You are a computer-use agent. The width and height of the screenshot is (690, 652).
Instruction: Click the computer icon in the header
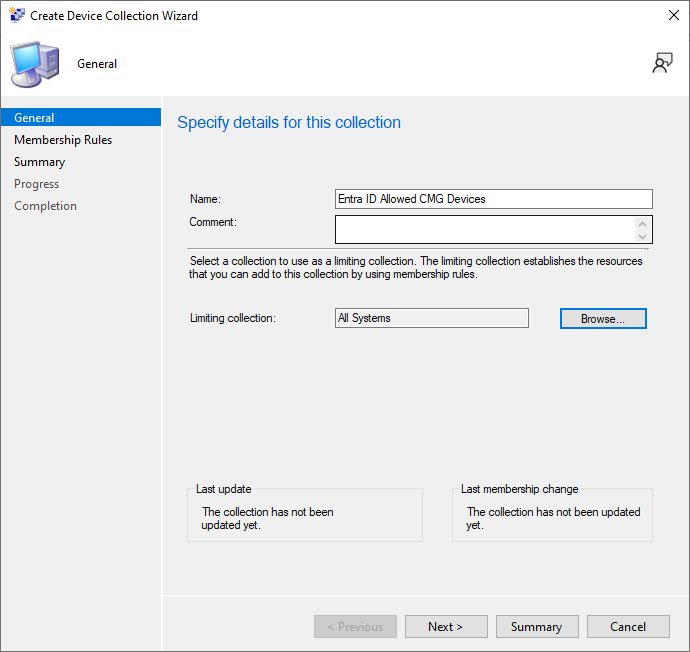pos(34,63)
